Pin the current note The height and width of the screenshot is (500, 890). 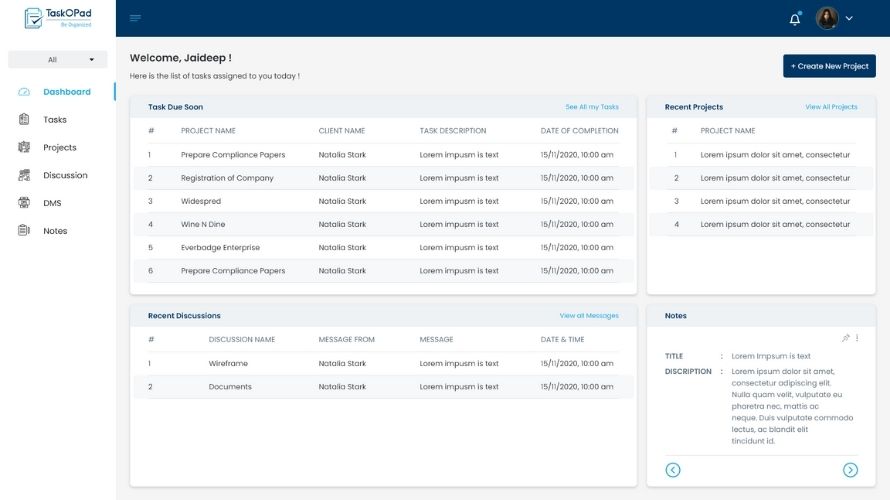coord(845,338)
